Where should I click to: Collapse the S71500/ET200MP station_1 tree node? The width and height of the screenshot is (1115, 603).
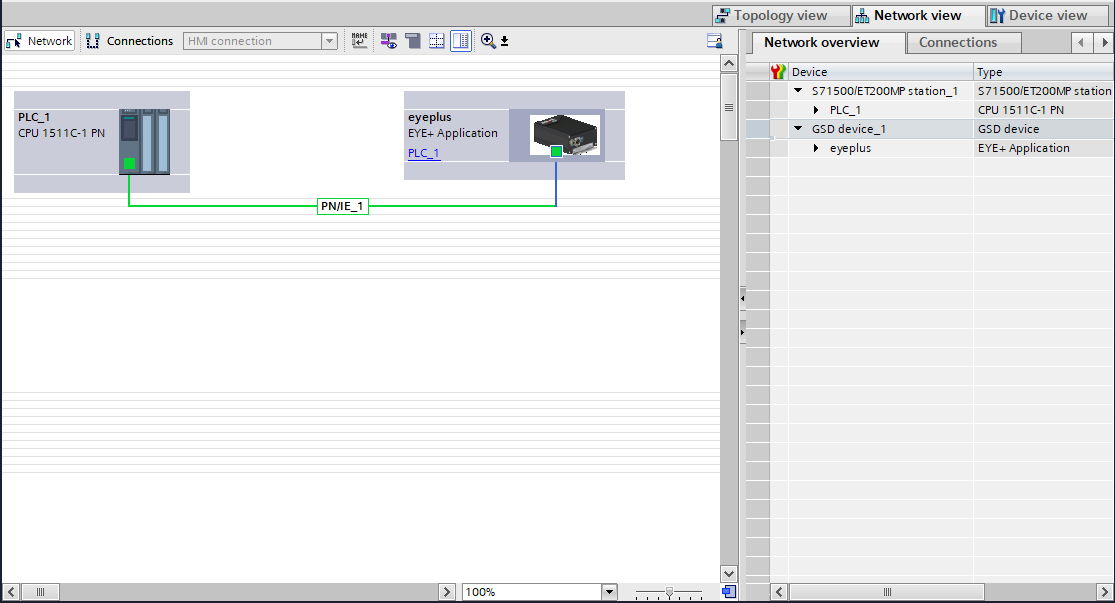pos(799,91)
